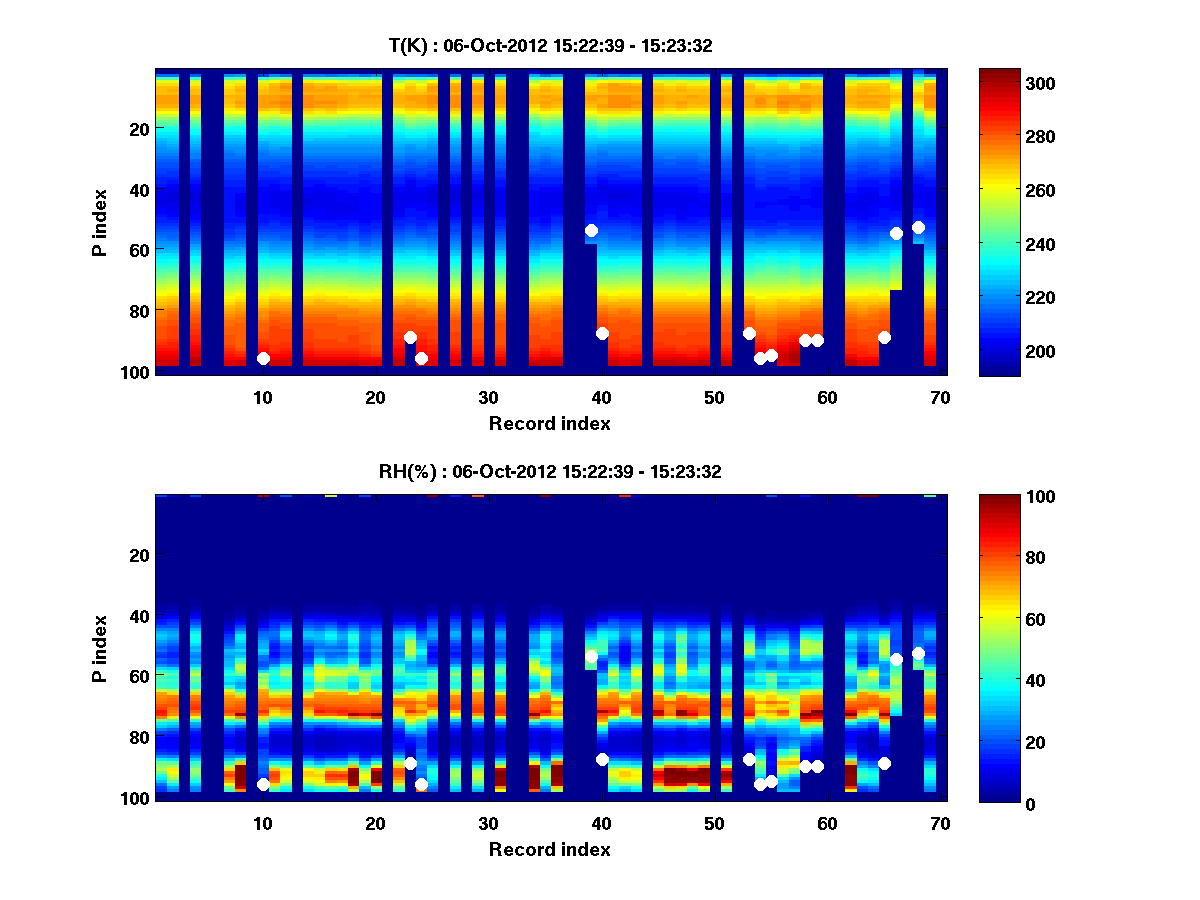Click the white marker at record 40 in RH plot
This screenshot has height=900, width=1200.
pos(602,759)
